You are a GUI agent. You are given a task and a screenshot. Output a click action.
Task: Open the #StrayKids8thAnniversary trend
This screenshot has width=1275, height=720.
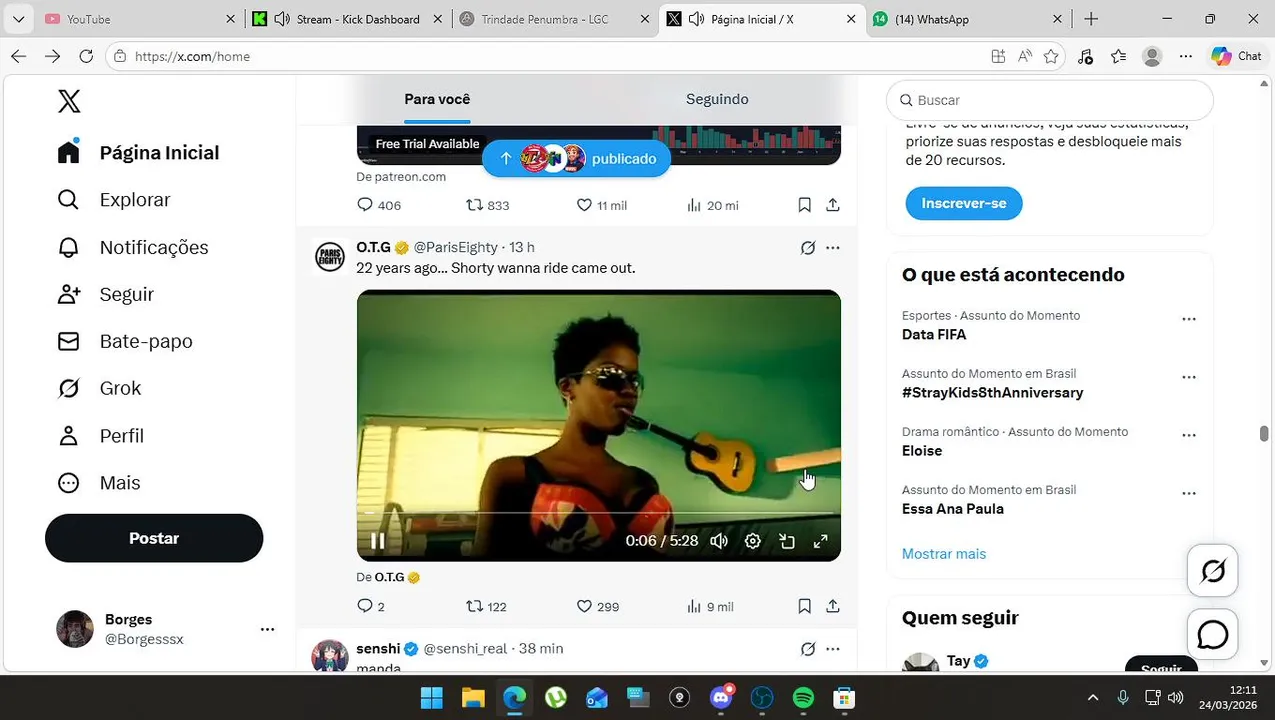(992, 392)
